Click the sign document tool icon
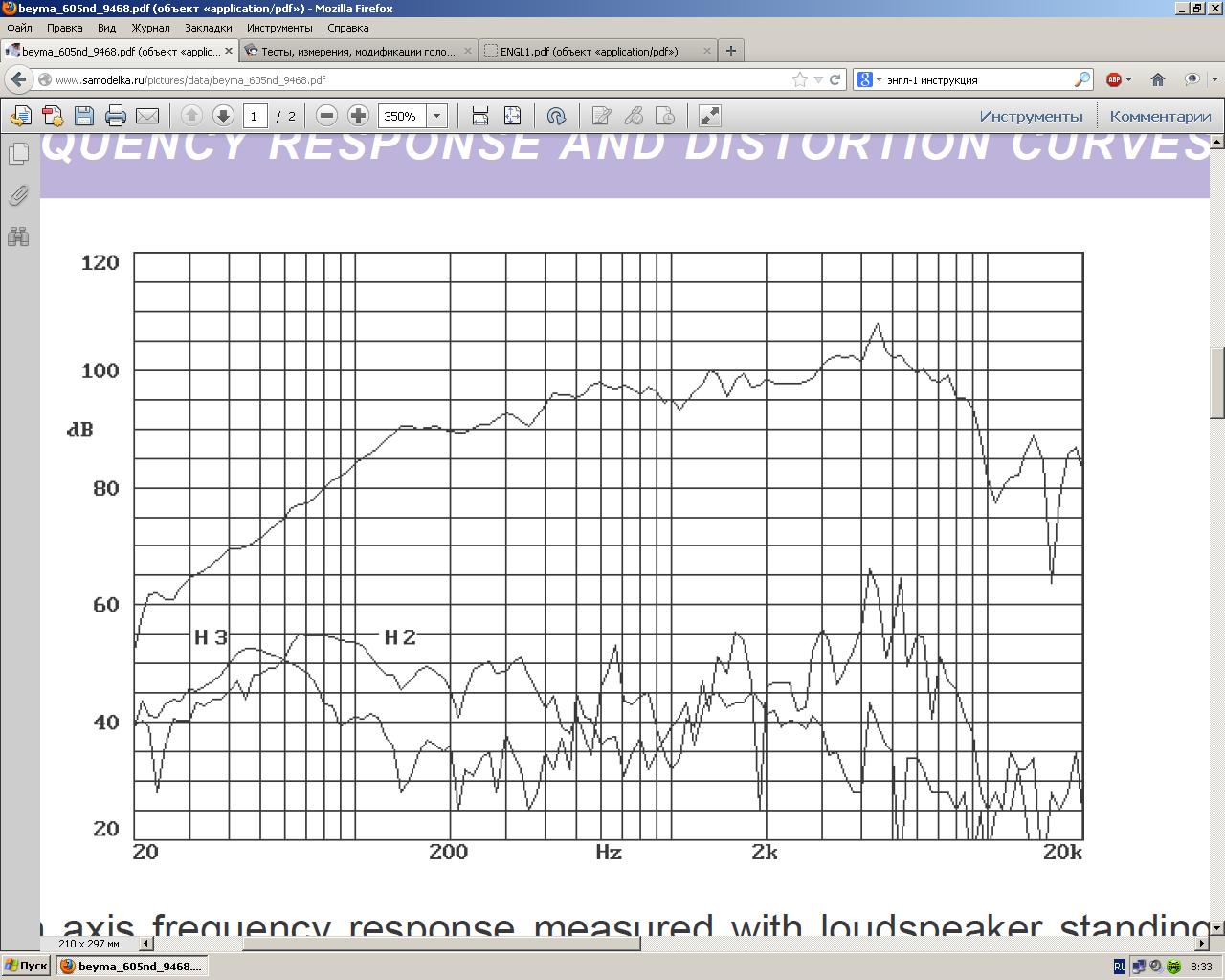The image size is (1225, 980). [664, 116]
